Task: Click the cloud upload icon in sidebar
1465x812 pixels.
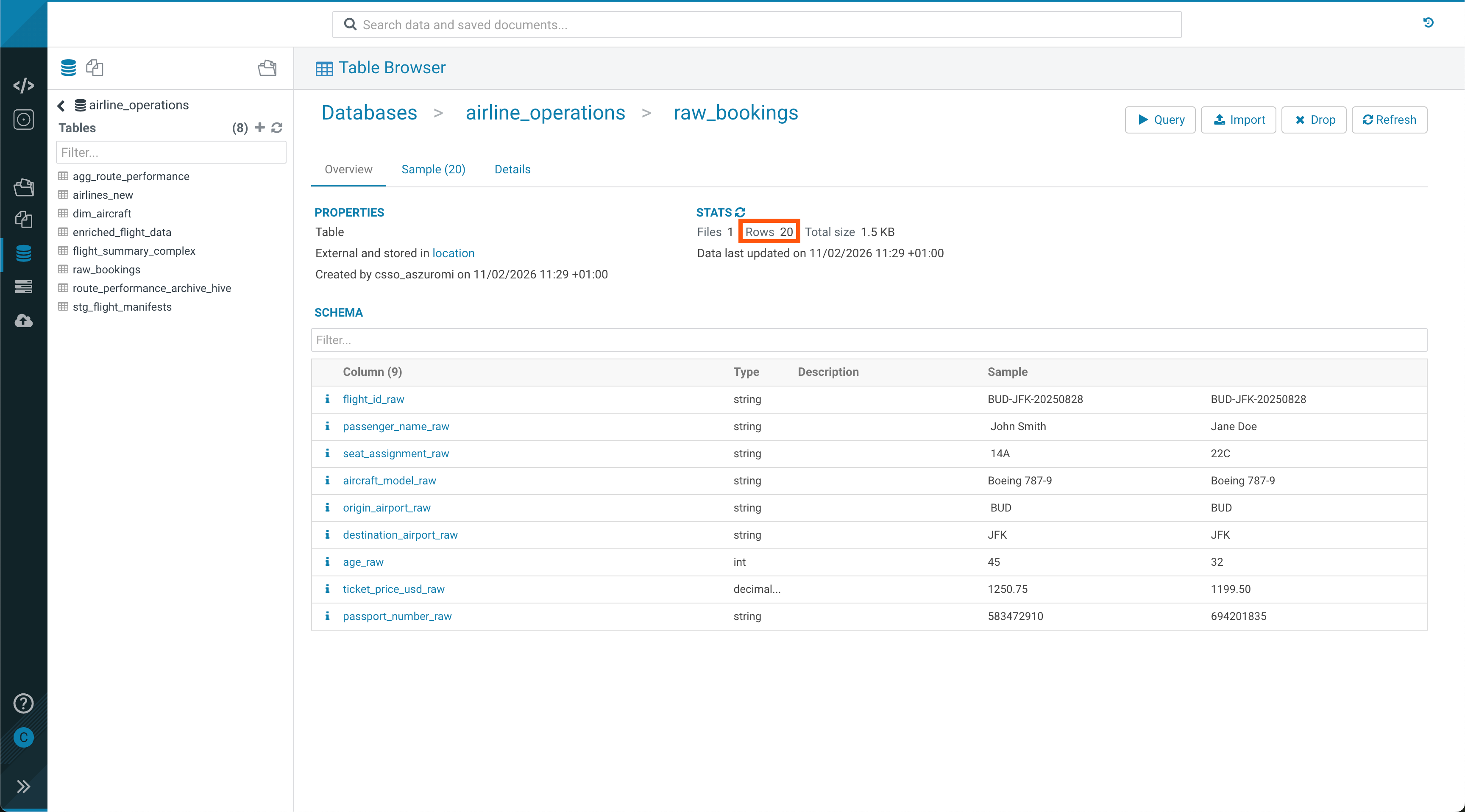Action: [x=23, y=321]
